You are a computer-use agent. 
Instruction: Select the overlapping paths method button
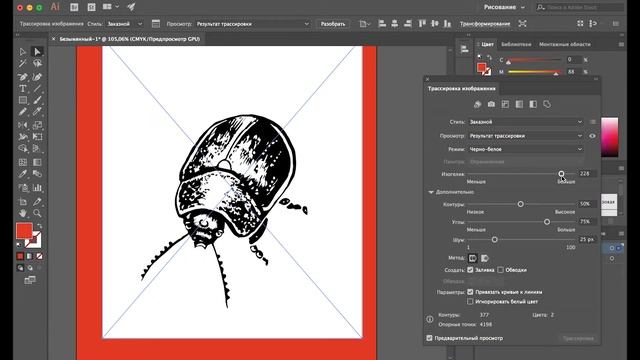(x=484, y=258)
